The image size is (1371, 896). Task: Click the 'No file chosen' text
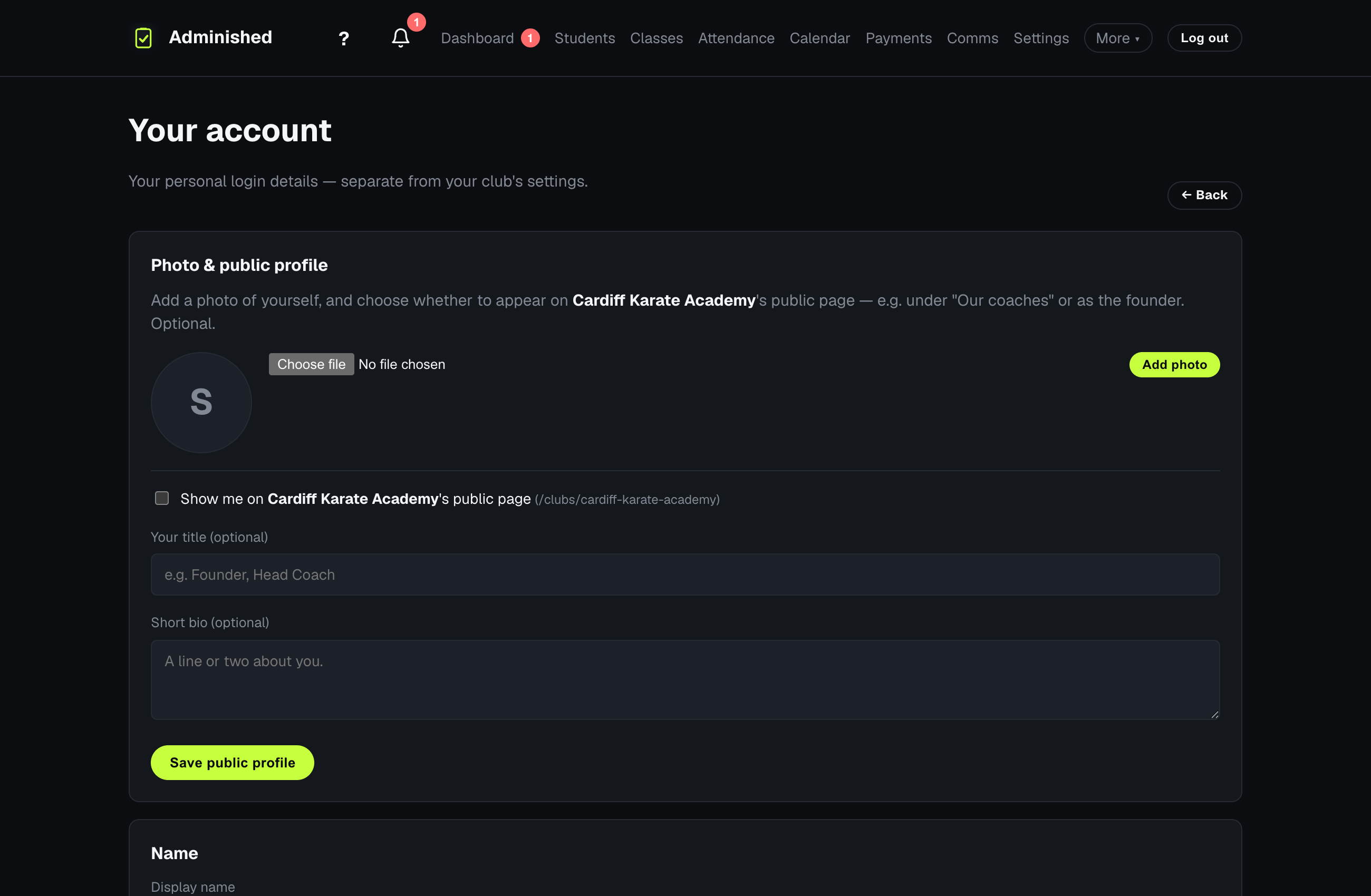[x=401, y=365]
